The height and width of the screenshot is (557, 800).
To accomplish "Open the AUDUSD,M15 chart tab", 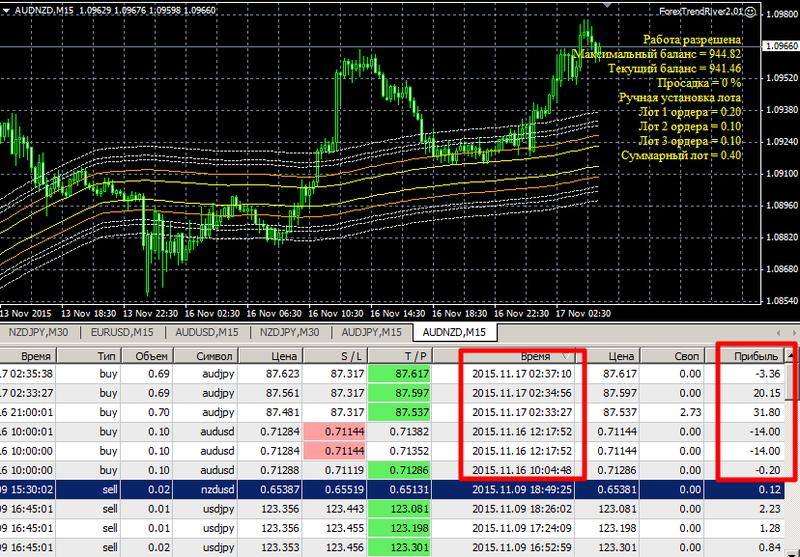I will click(204, 332).
